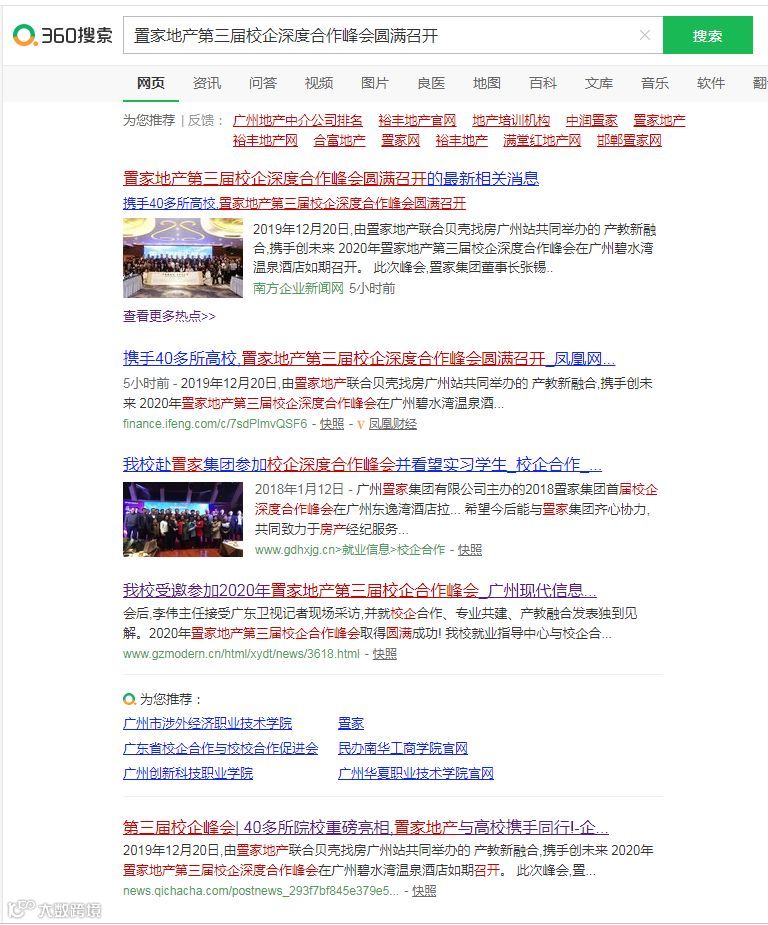Open recommendation 民办南华工商学院官网
768x925 pixels.
click(x=403, y=749)
